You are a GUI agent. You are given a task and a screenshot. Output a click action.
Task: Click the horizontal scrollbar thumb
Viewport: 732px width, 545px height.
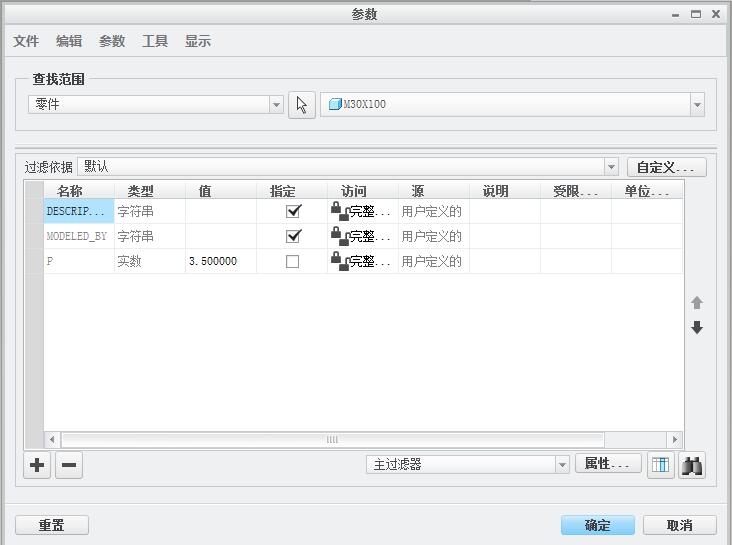[332, 439]
